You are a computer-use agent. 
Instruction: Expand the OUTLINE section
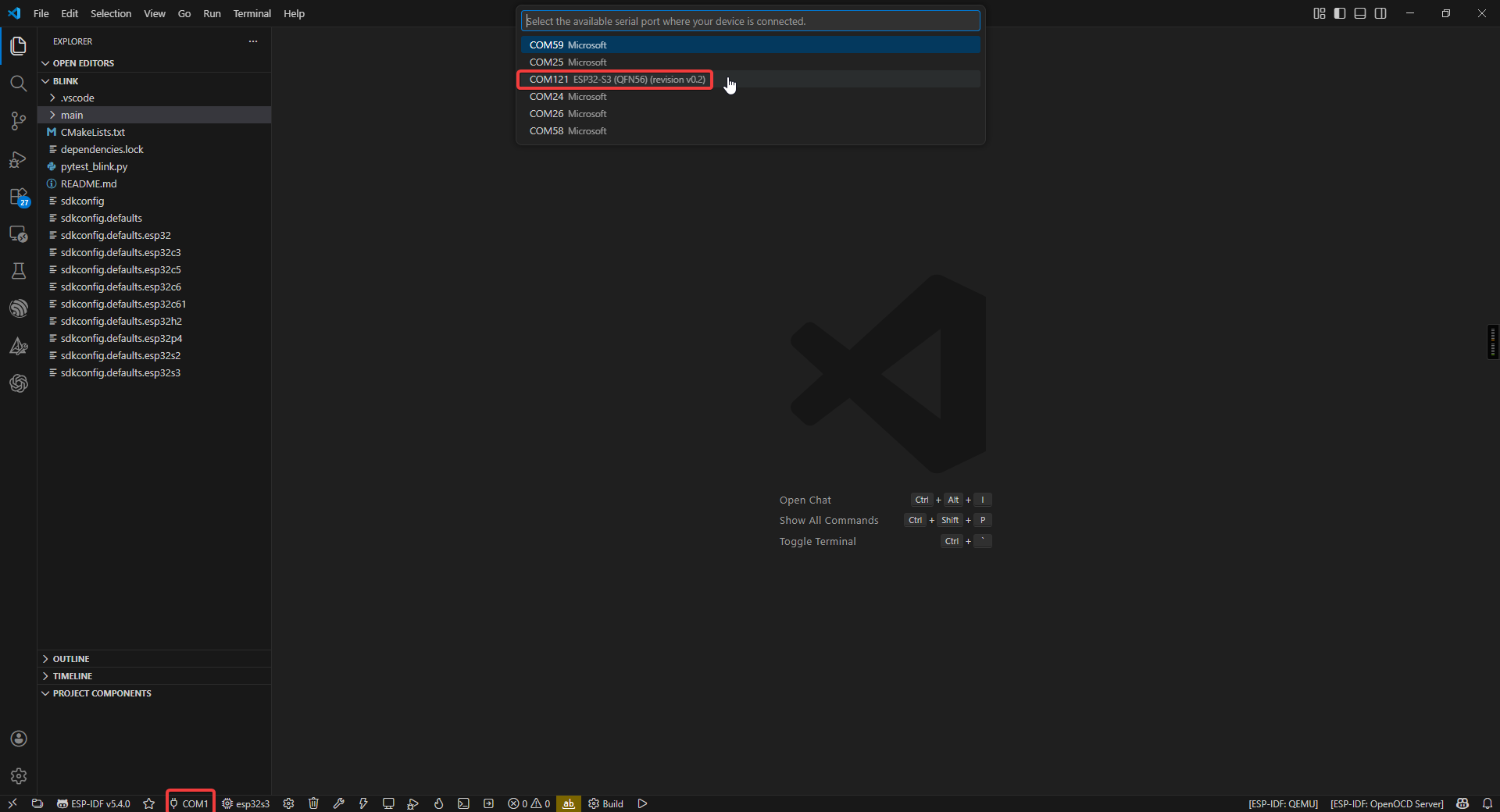click(154, 659)
